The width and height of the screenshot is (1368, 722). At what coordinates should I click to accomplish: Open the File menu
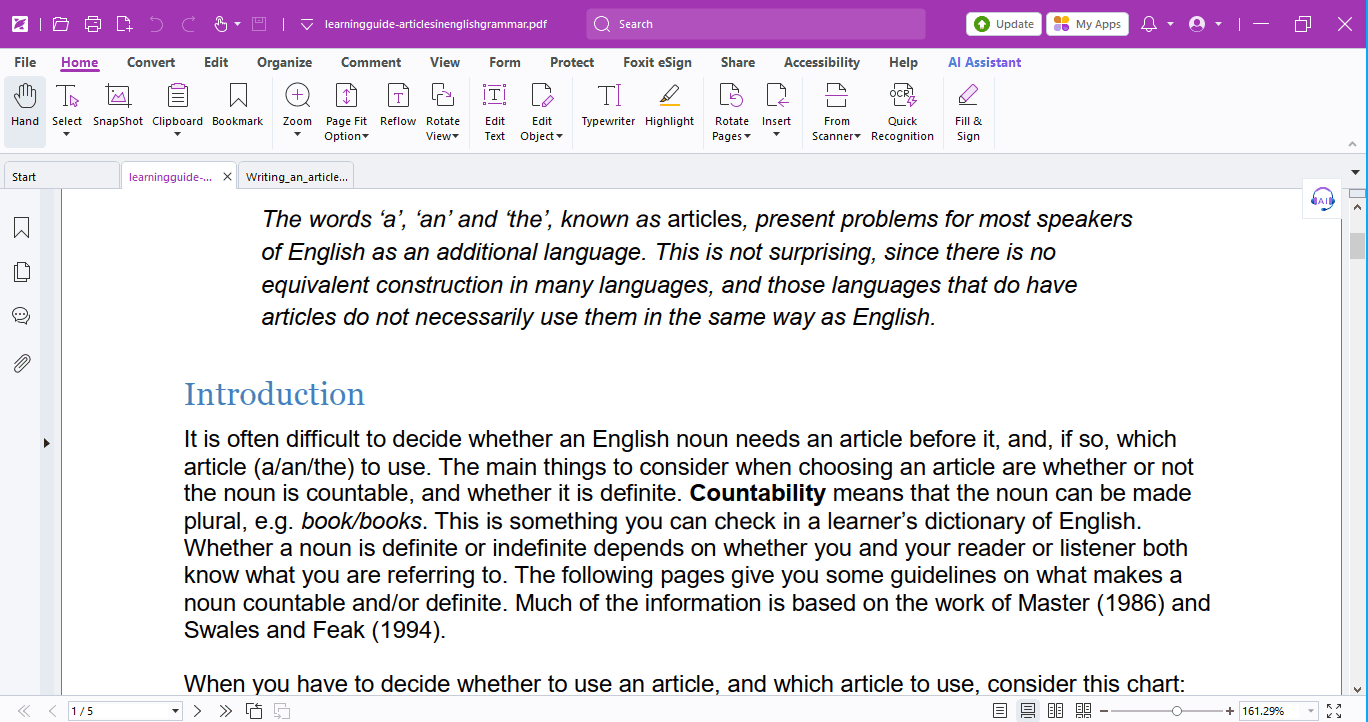tap(25, 62)
